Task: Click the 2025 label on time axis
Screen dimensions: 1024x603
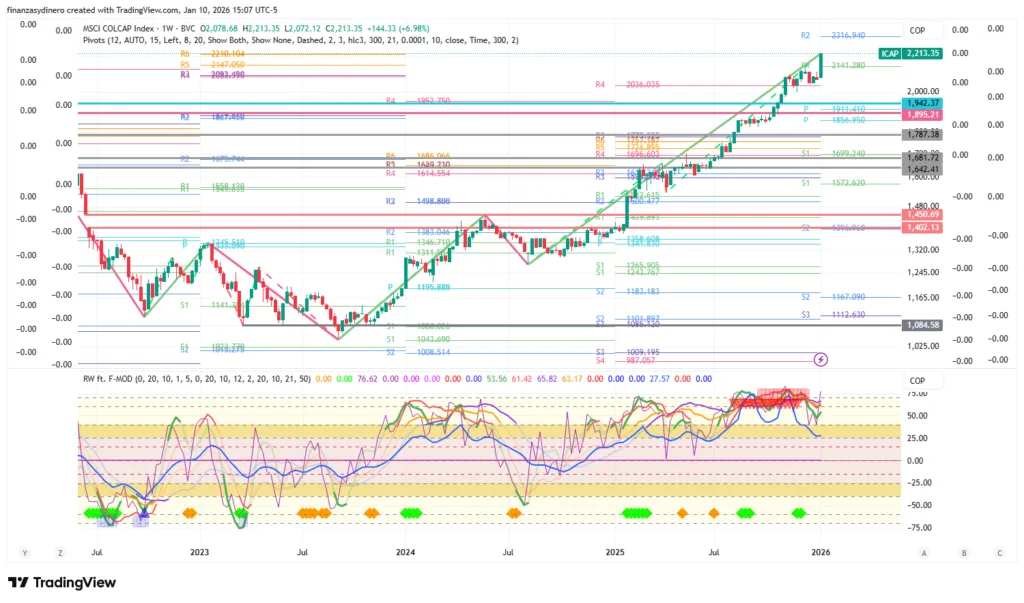Action: tap(615, 552)
